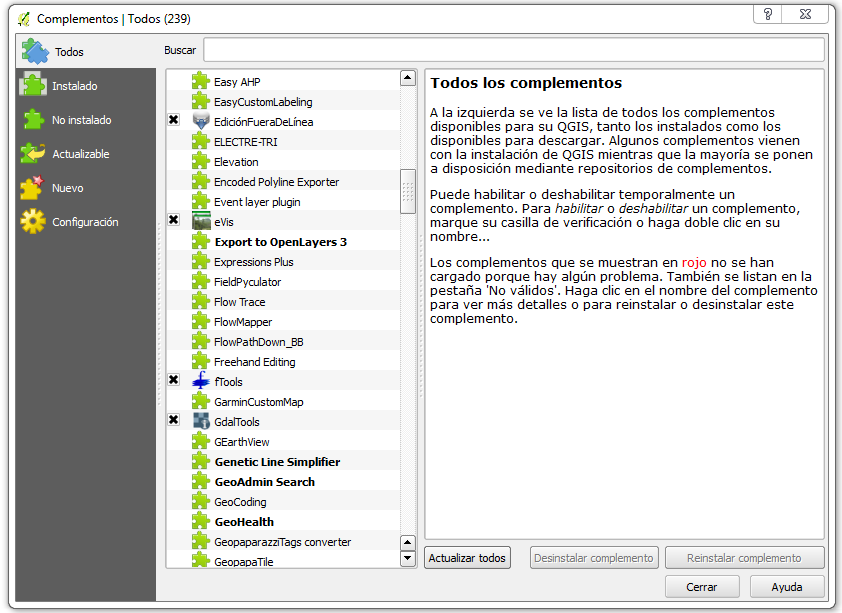Open the Configuración tab

point(86,222)
